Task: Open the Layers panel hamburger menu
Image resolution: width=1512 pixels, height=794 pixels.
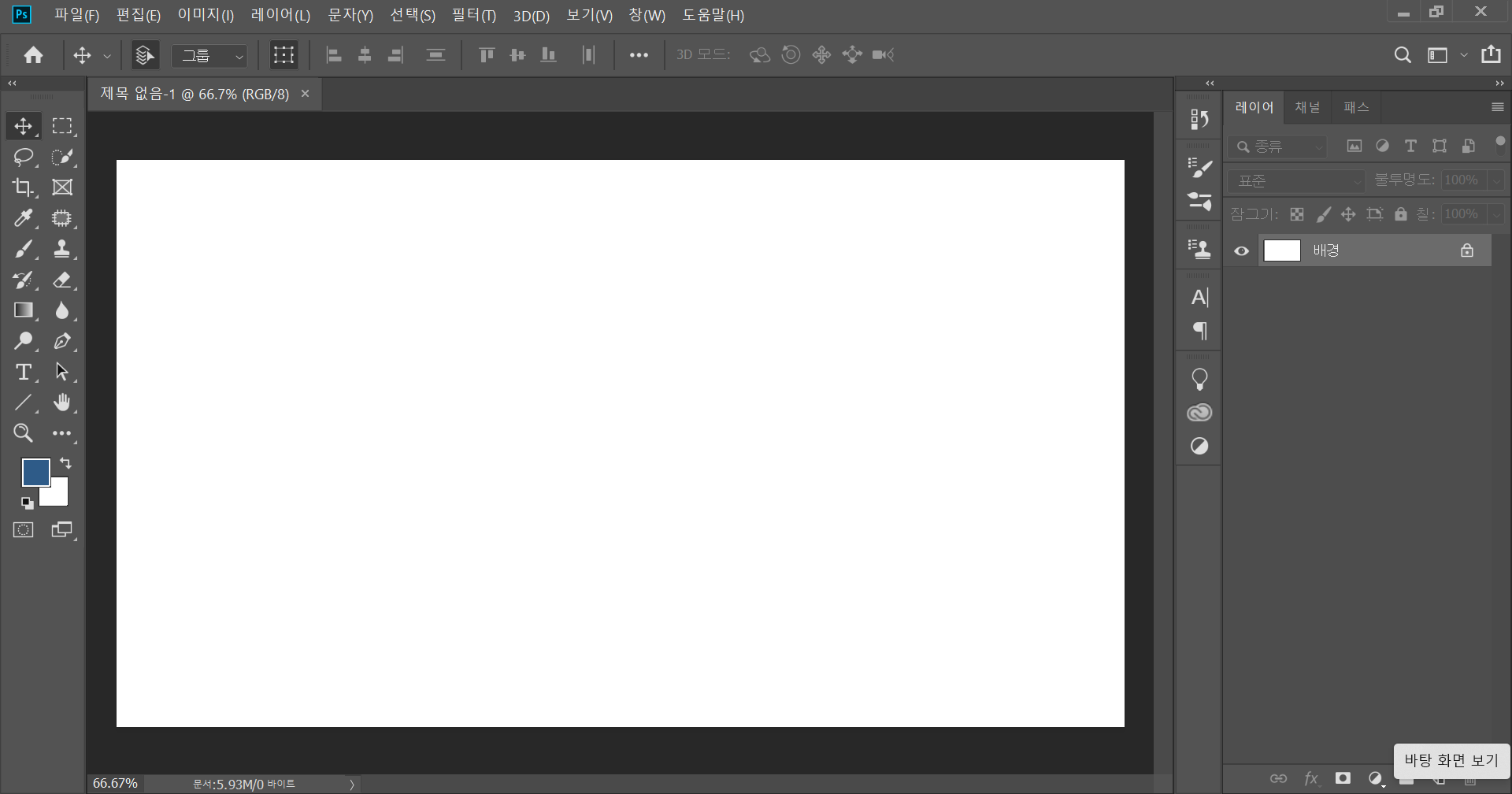Action: pos(1498,107)
